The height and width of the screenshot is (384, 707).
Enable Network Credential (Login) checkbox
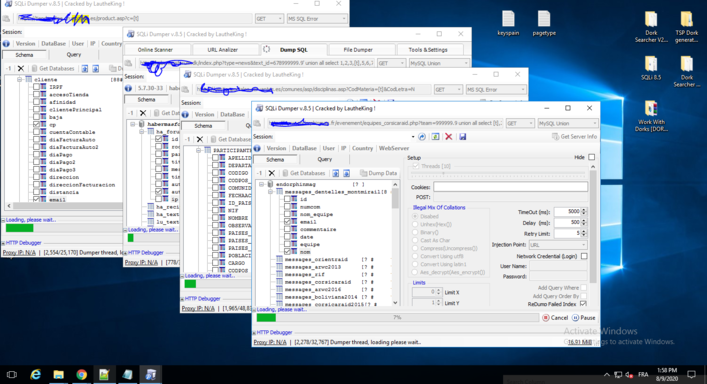(584, 256)
